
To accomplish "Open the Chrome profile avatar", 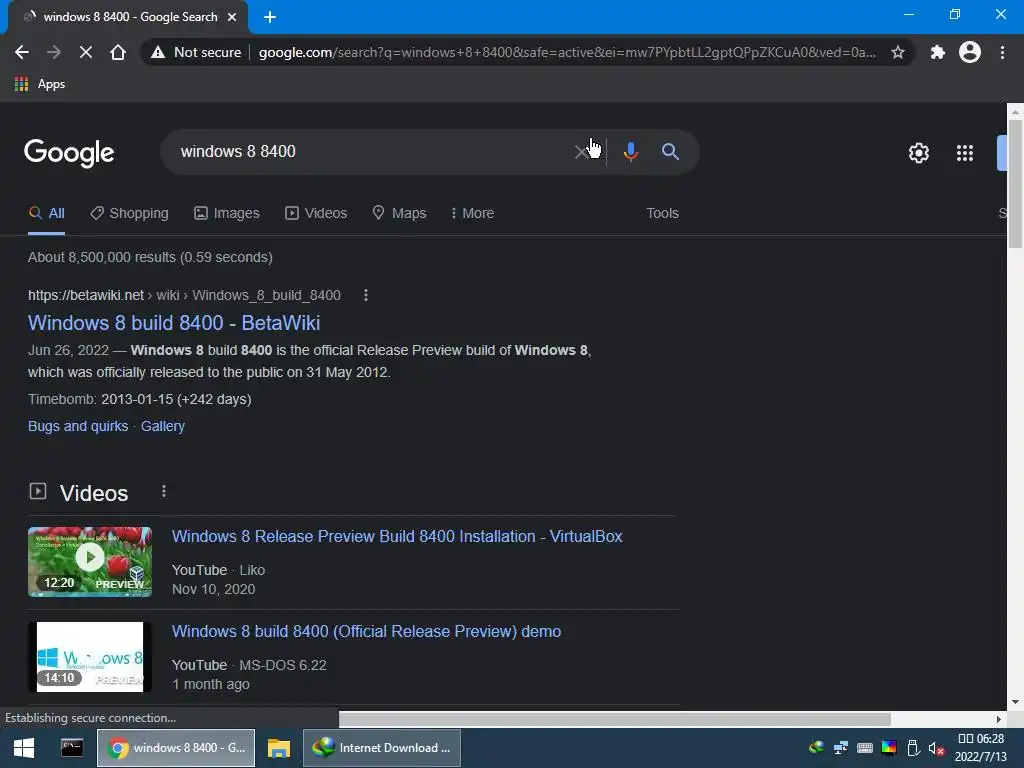I will tap(970, 52).
